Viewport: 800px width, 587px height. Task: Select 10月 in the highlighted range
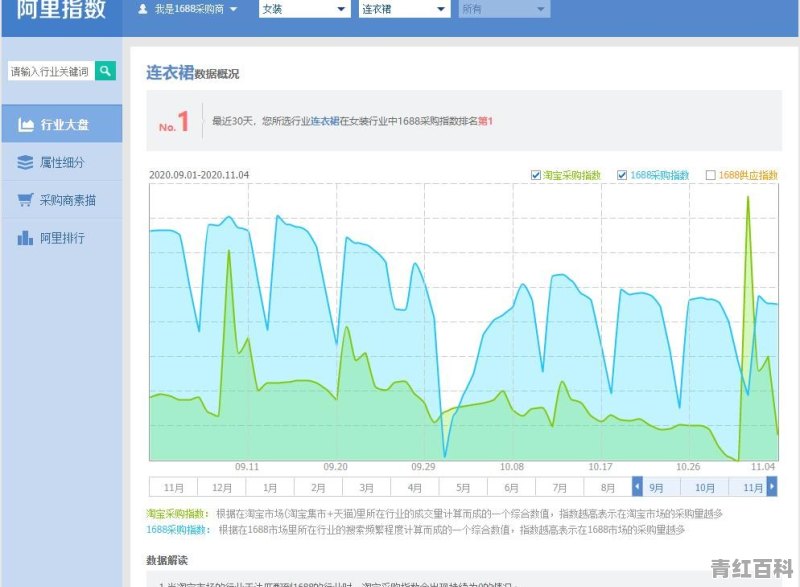click(705, 488)
